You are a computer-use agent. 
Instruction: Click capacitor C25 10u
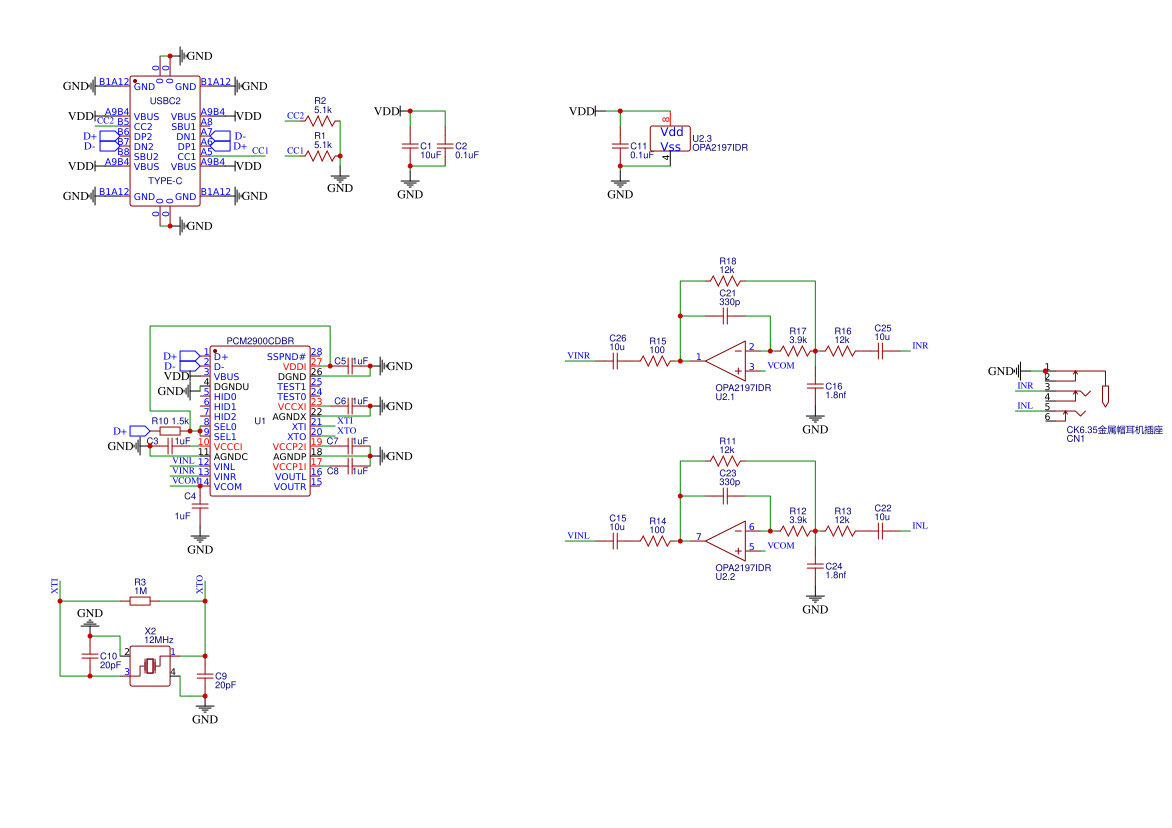pos(881,350)
